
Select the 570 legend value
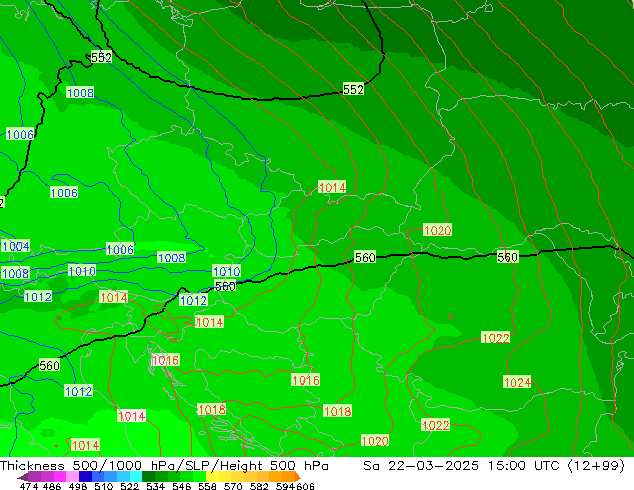(233, 486)
